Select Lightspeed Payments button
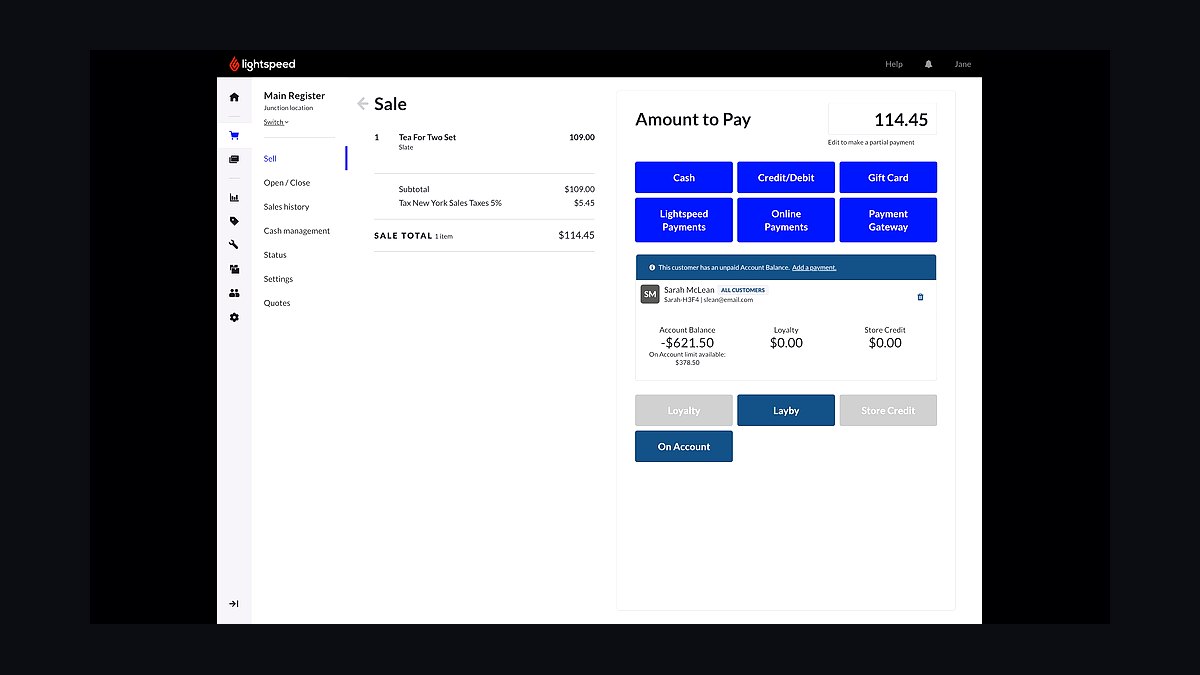This screenshot has height=675, width=1200. click(x=684, y=220)
